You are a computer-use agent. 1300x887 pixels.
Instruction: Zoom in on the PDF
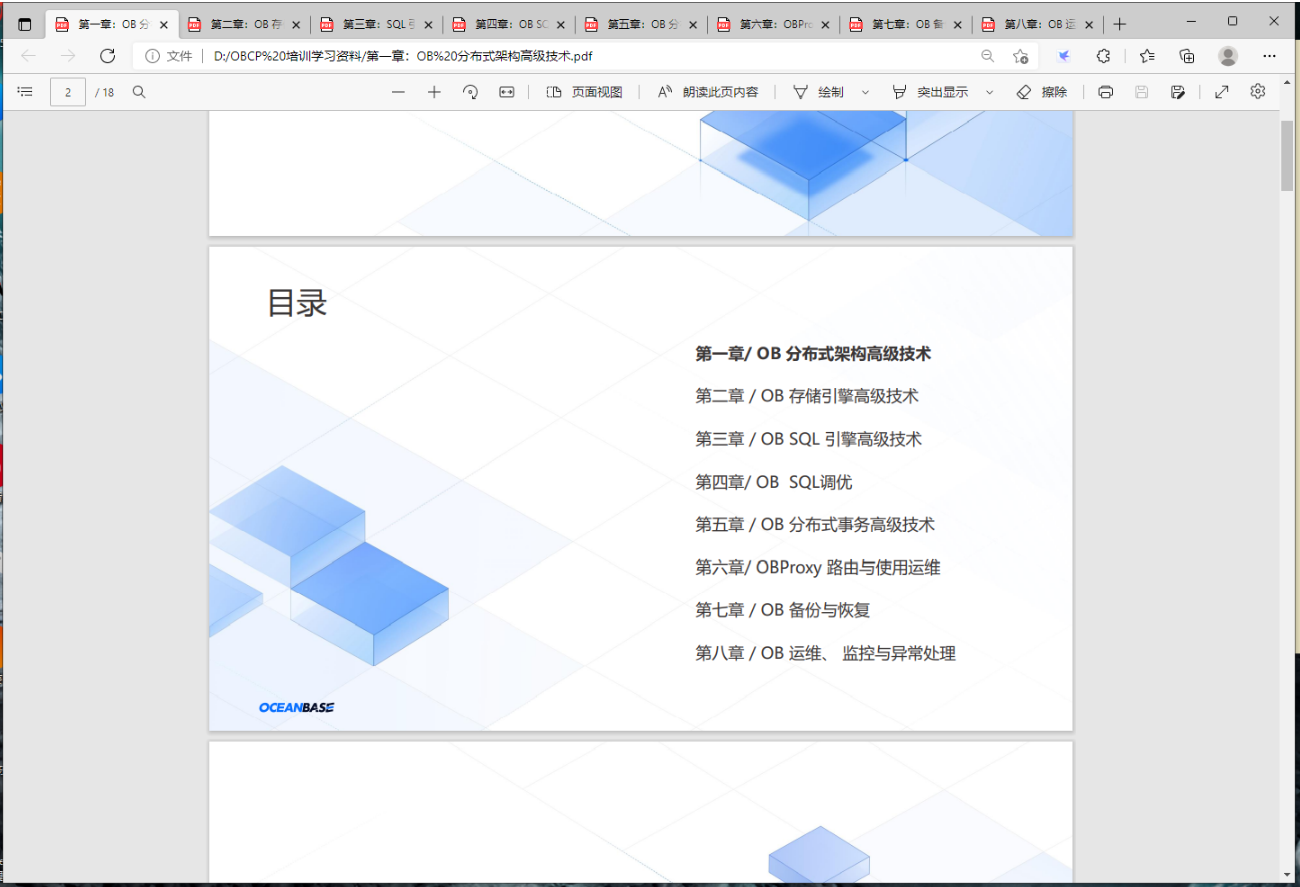click(x=434, y=92)
